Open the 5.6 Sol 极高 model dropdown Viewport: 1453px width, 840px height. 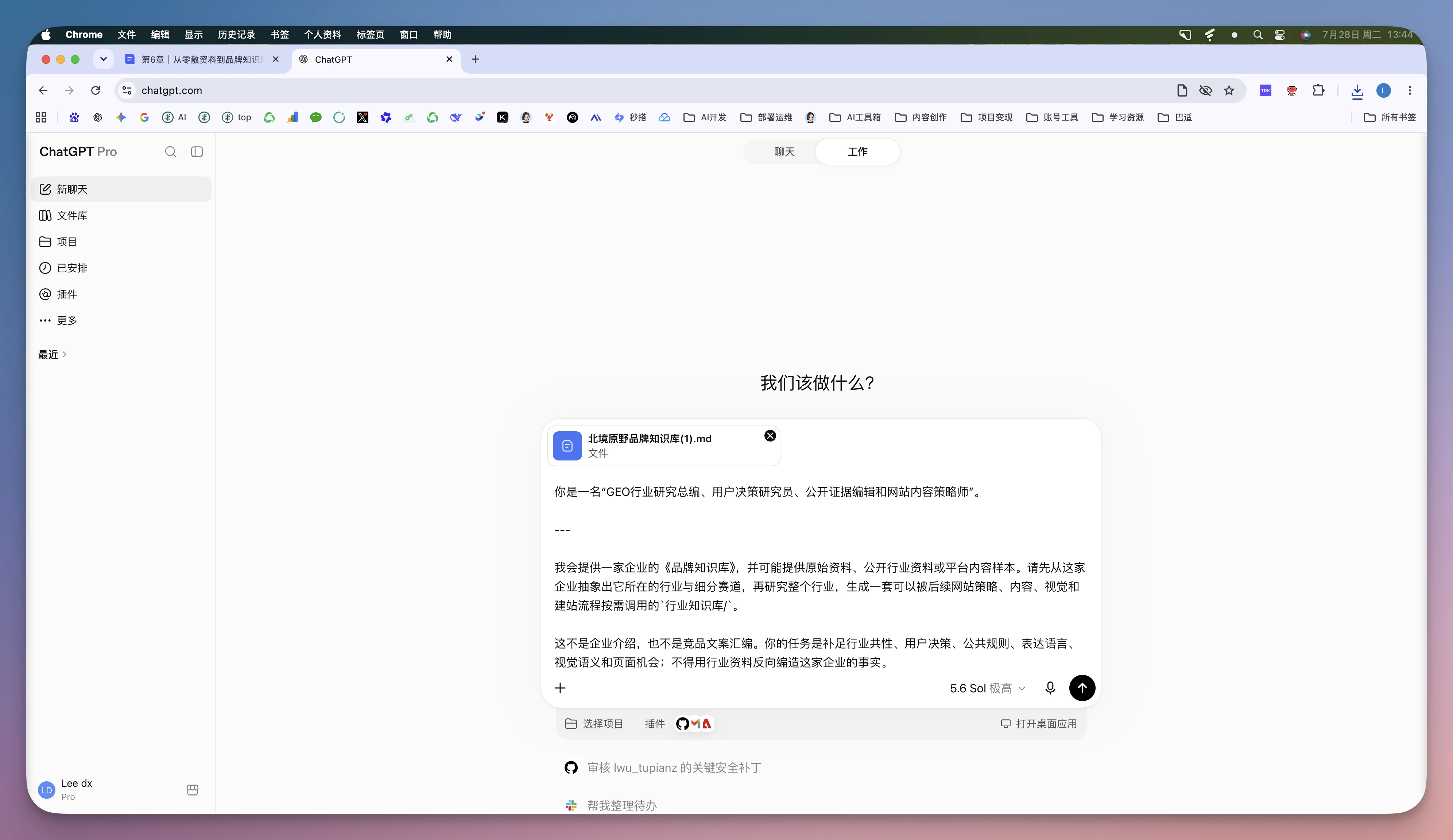[988, 688]
